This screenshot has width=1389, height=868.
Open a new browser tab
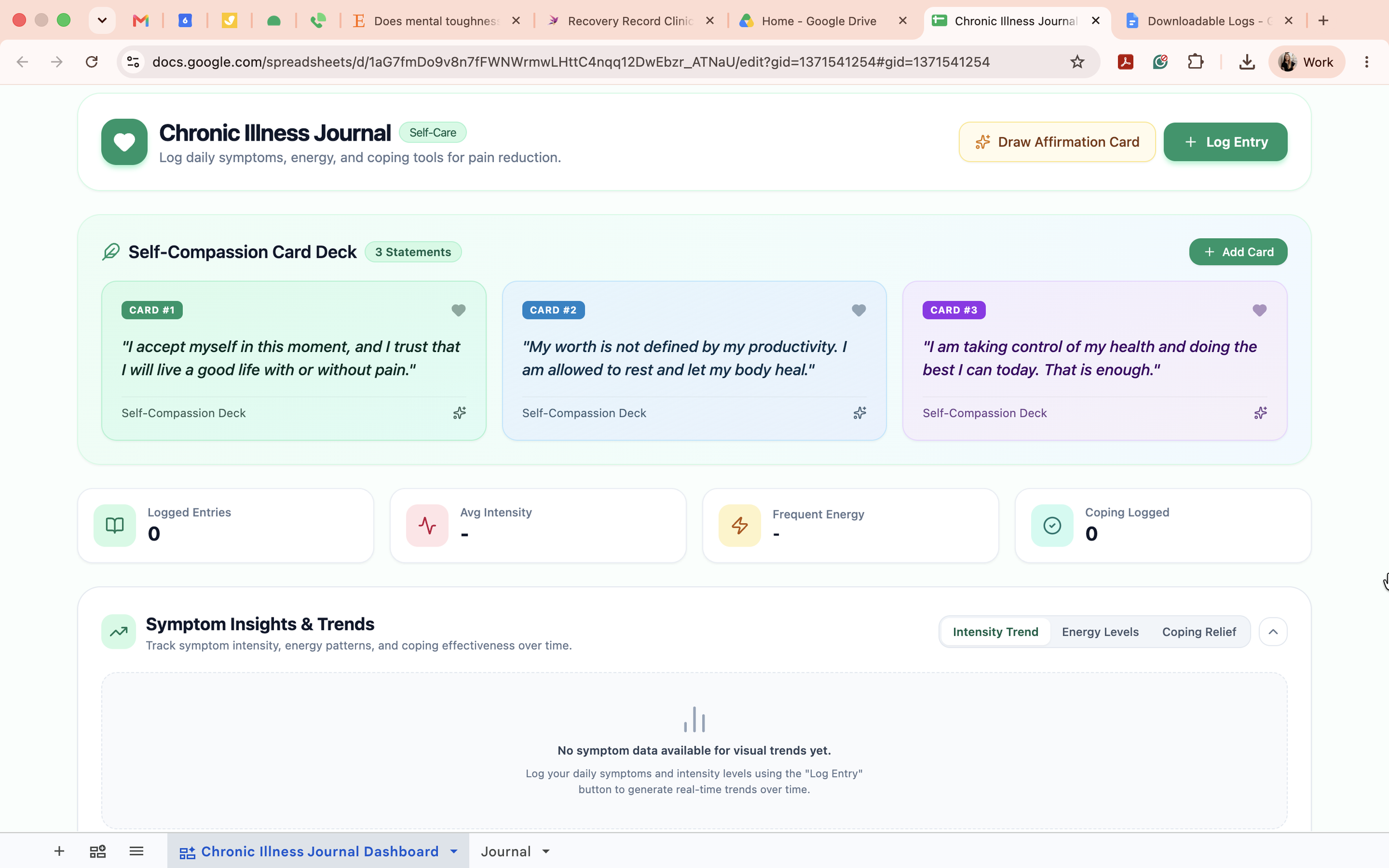(1323, 21)
